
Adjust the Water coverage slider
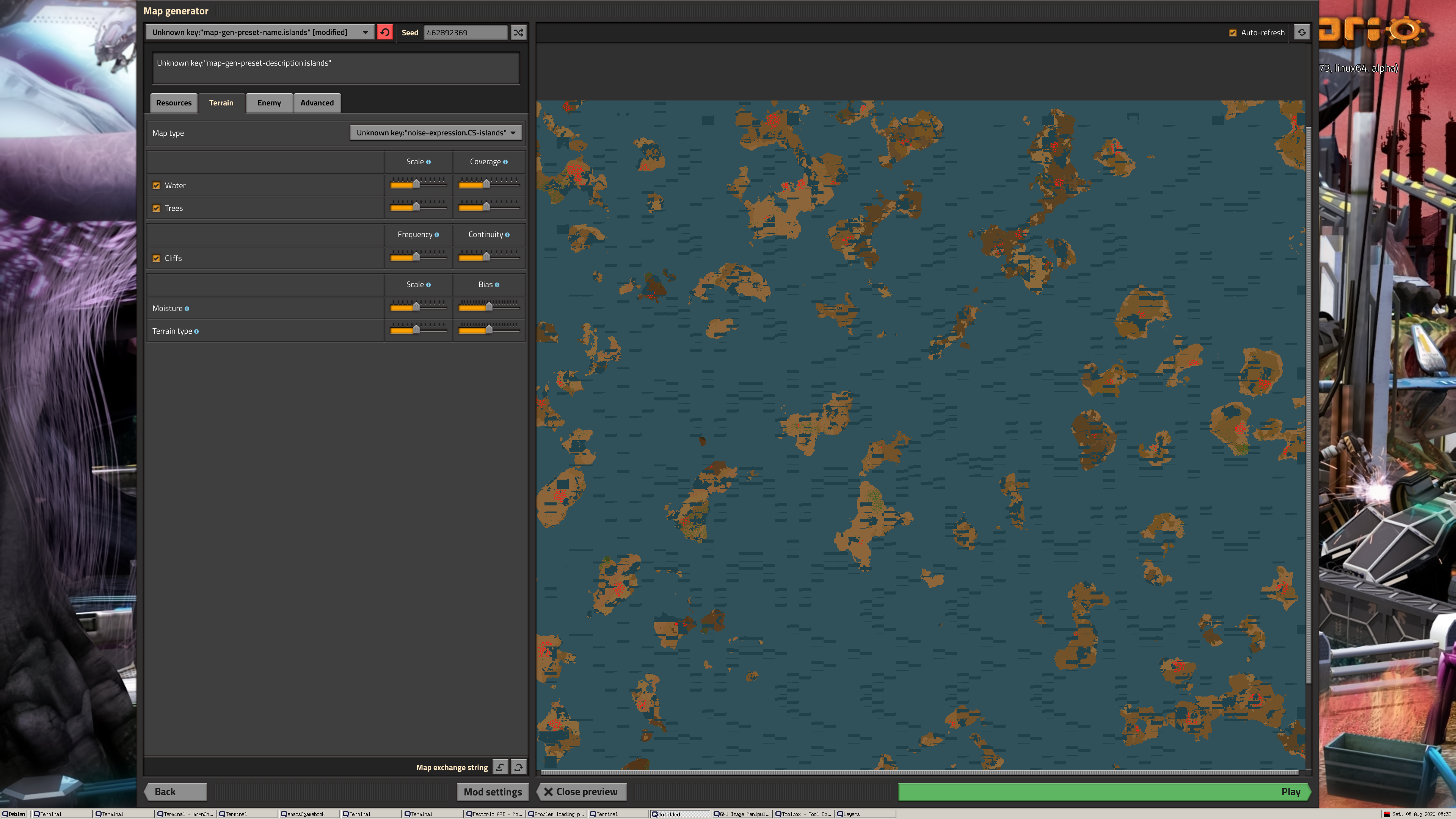[x=488, y=184]
